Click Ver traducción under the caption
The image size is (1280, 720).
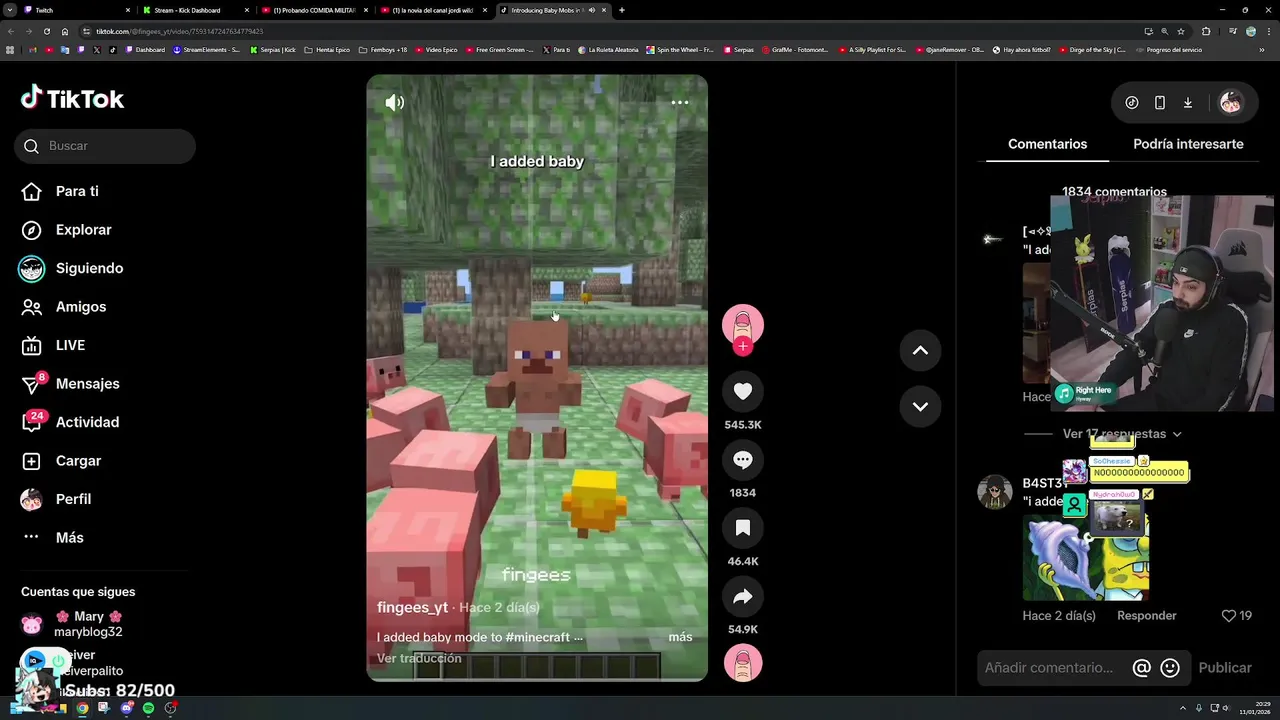[419, 658]
